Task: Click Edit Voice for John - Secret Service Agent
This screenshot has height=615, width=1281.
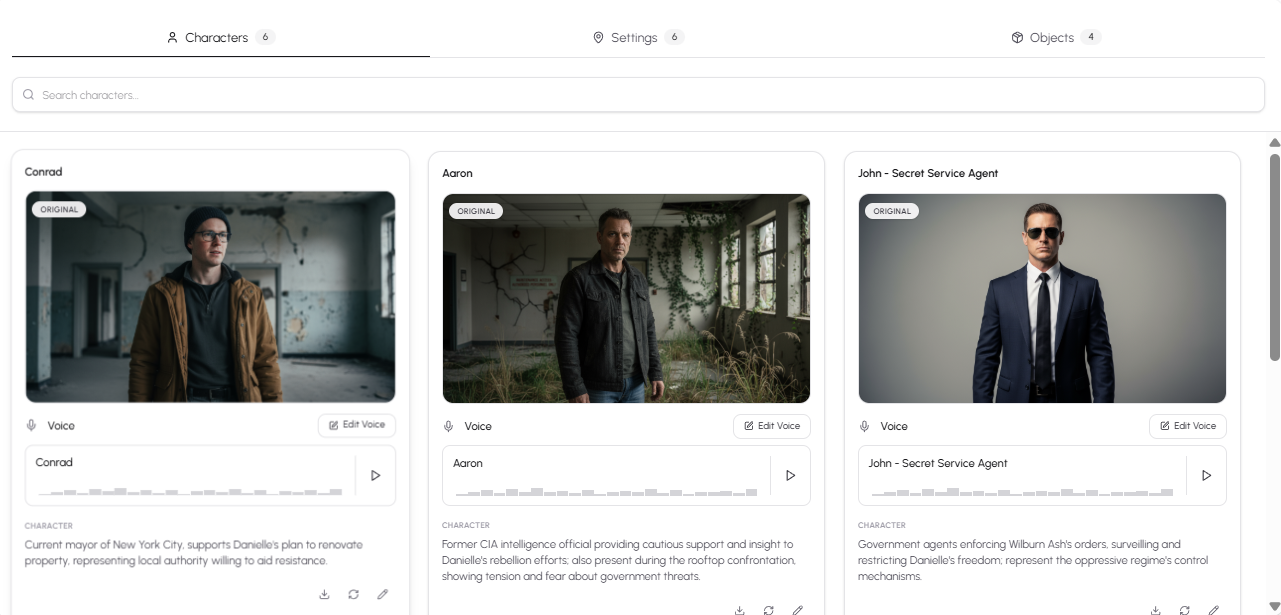Action: tap(1188, 426)
